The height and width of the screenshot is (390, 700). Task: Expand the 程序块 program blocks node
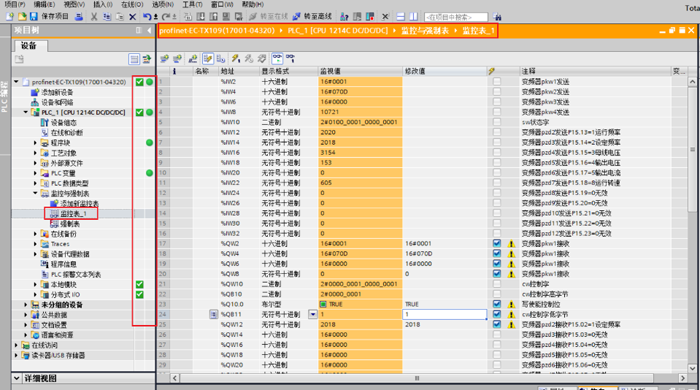(35, 143)
